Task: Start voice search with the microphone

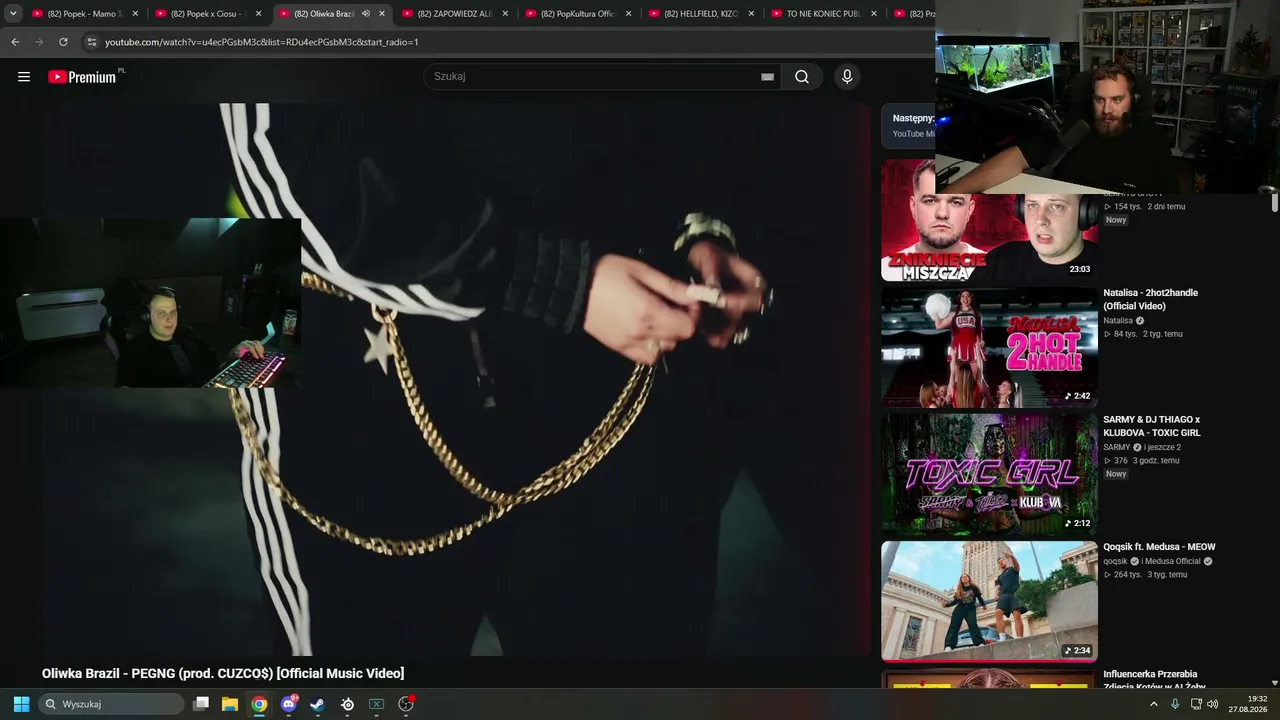Action: pos(847,77)
